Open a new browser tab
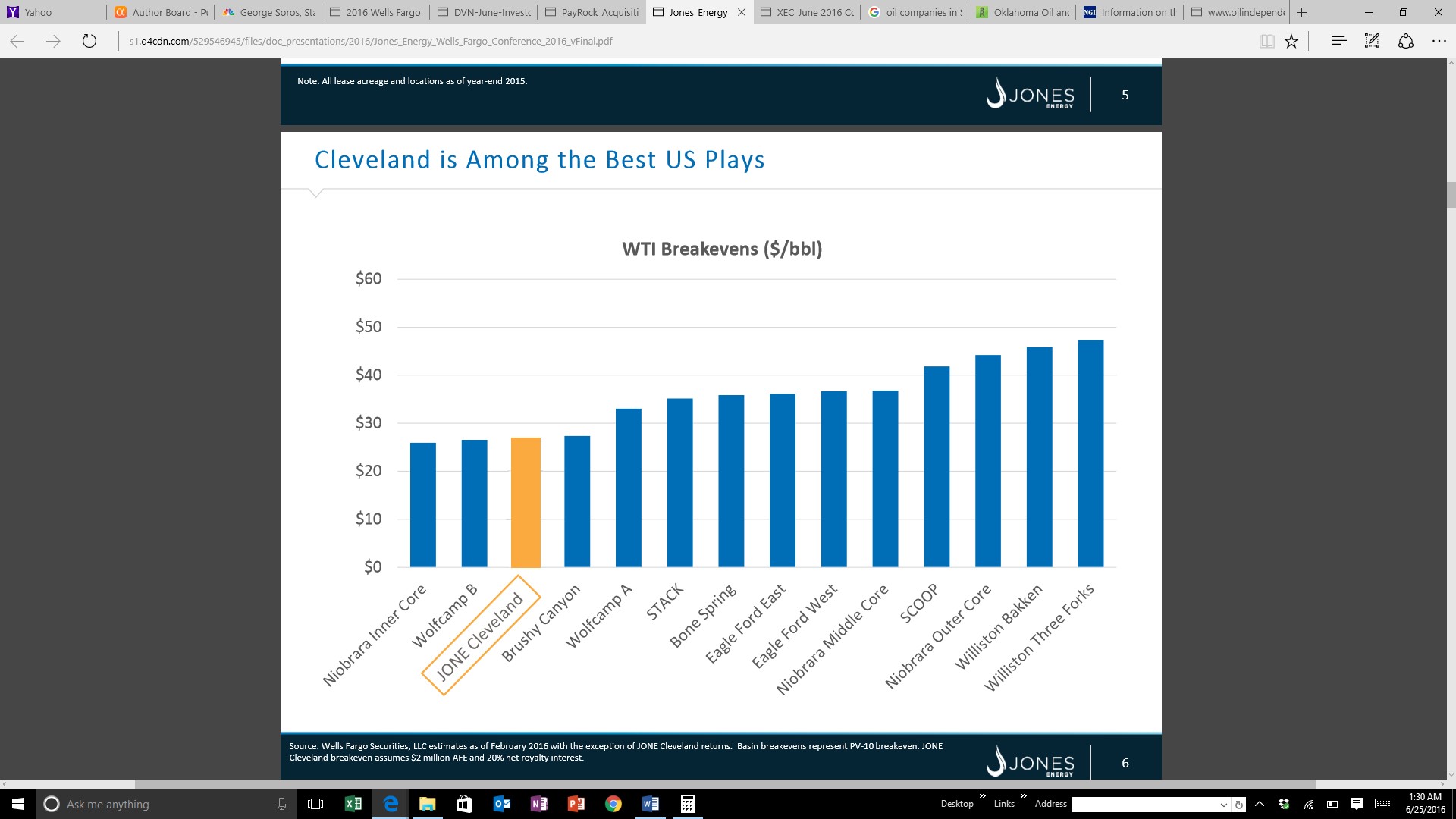1456x819 pixels. (x=1302, y=12)
